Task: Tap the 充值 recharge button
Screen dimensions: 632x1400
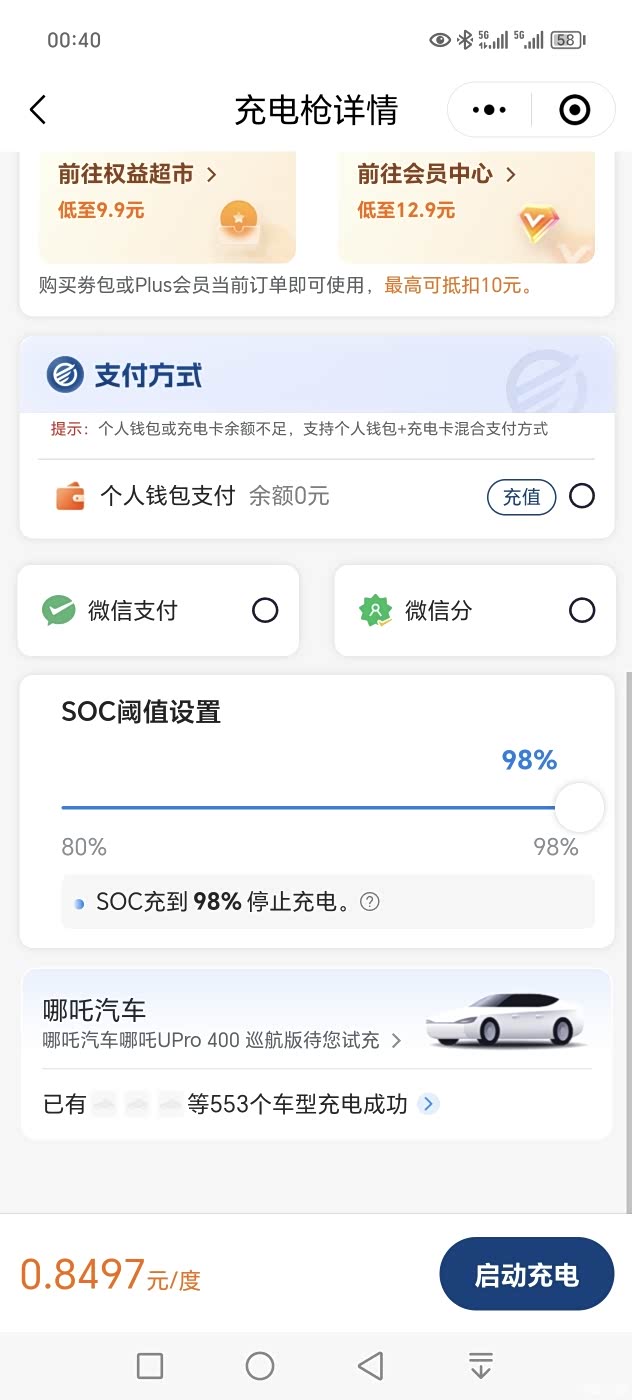Action: click(x=521, y=497)
